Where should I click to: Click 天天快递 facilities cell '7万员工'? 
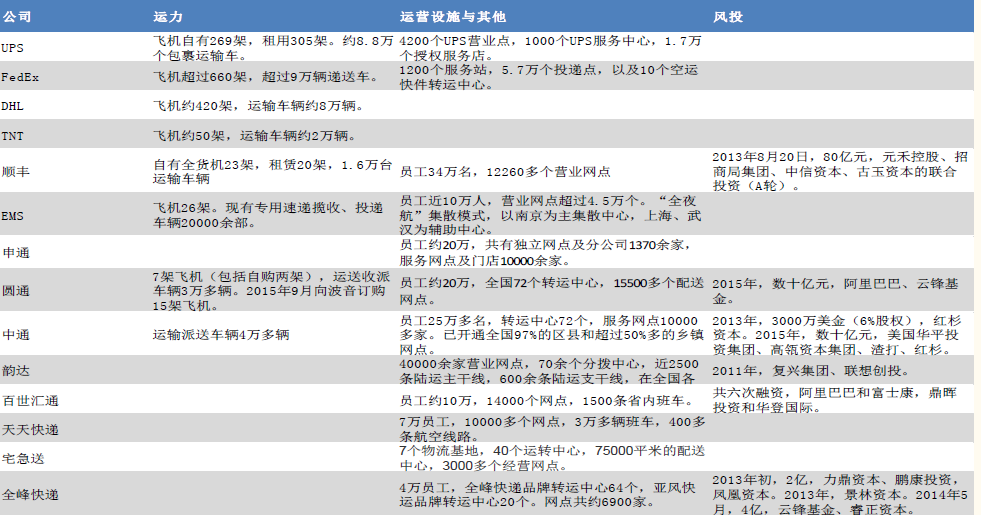coord(552,429)
